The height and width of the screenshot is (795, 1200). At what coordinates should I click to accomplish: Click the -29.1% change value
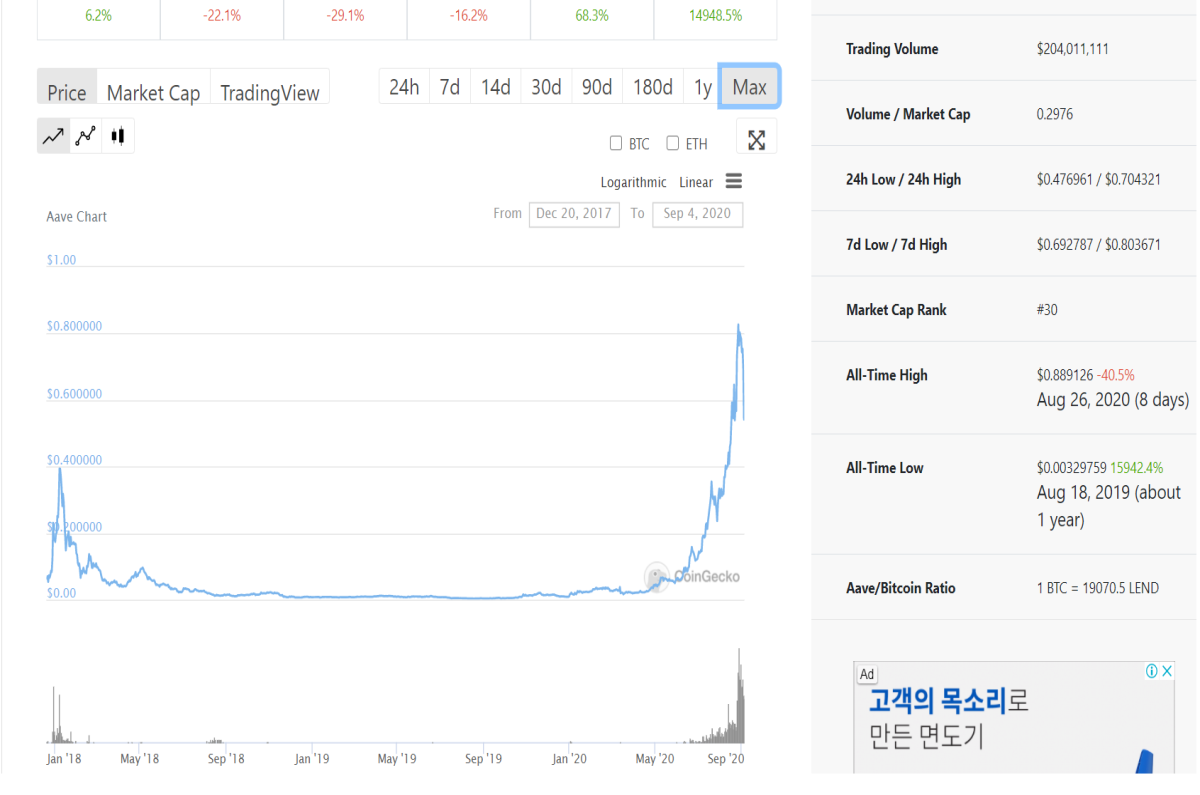pos(345,16)
